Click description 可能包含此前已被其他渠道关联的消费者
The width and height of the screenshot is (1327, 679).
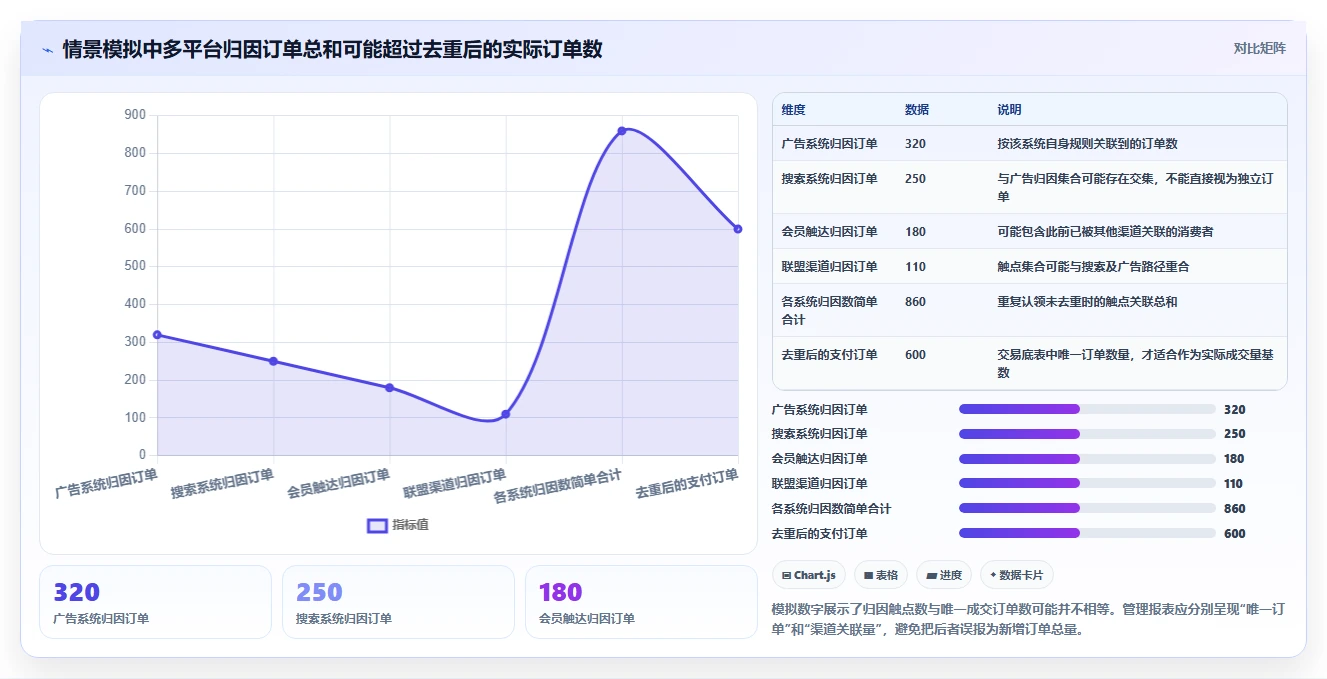1105,232
